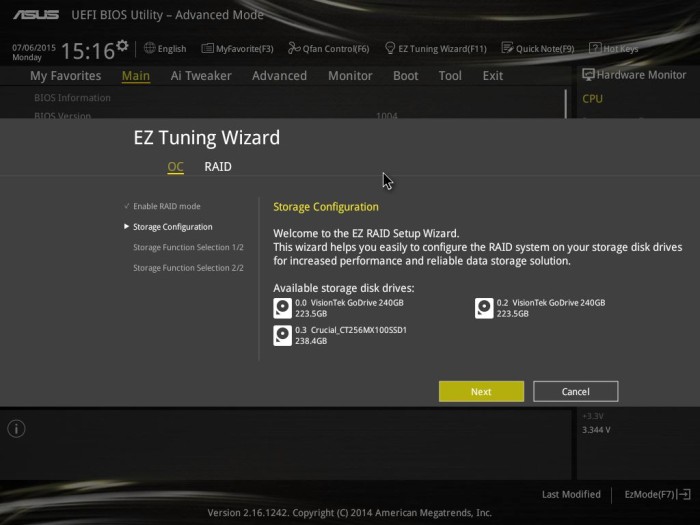This screenshot has width=700, height=525.
Task: Open MyFavorite(F3) from the top toolbar
Action: (237, 48)
